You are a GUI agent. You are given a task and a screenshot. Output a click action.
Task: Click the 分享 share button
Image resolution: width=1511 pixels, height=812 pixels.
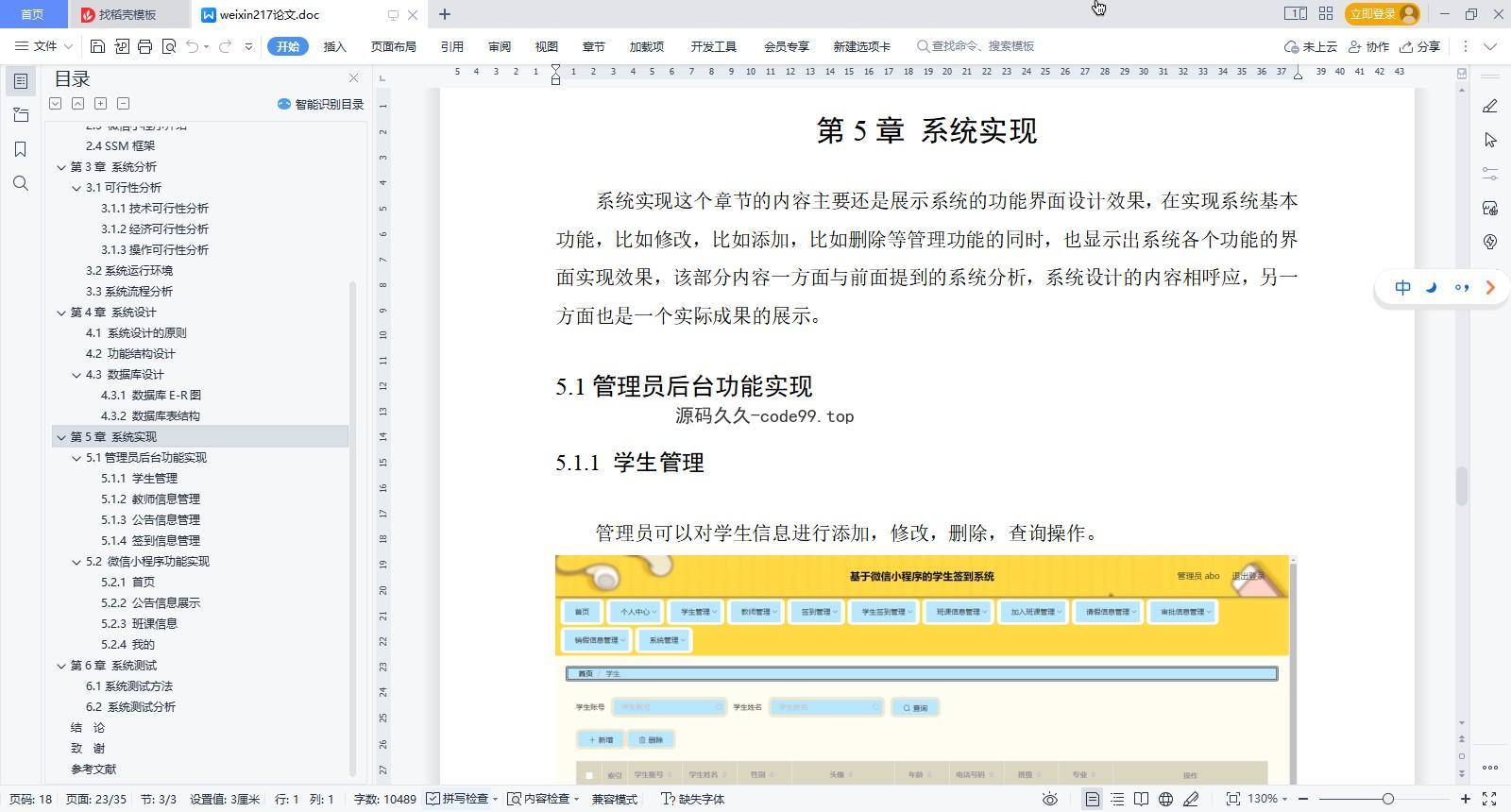(x=1419, y=46)
